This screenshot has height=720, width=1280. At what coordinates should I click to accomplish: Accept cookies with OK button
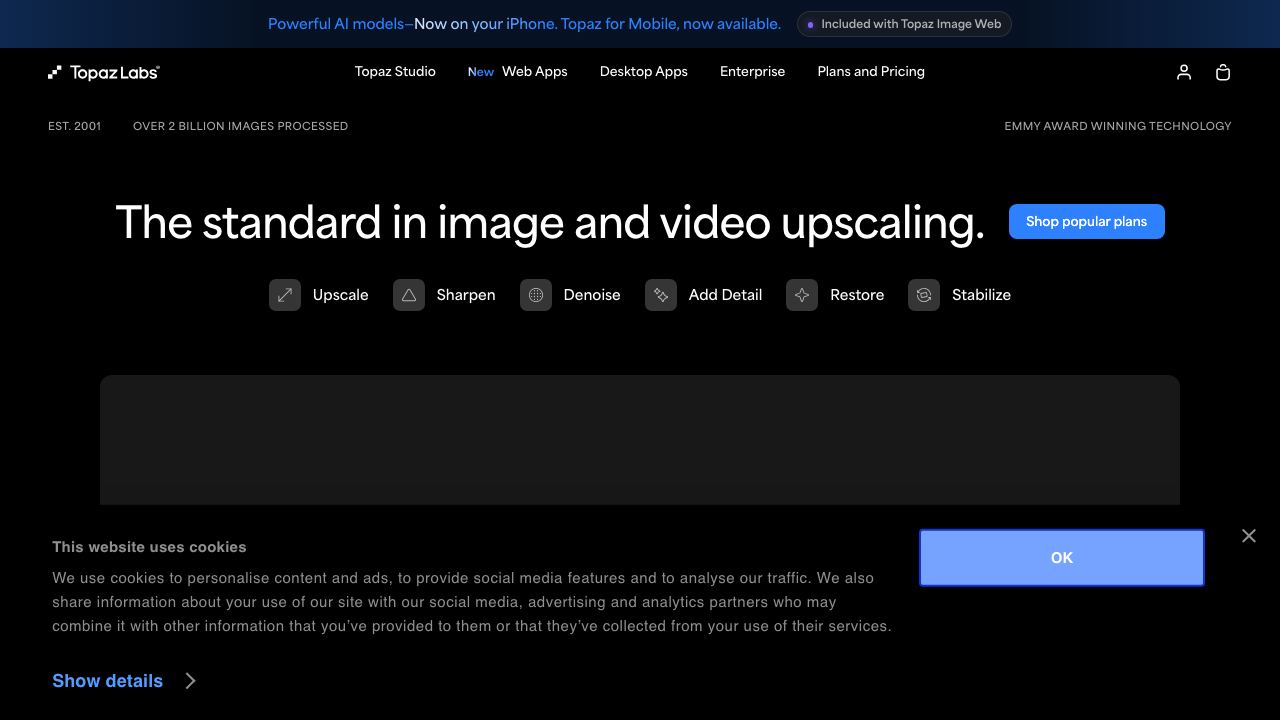click(x=1062, y=558)
